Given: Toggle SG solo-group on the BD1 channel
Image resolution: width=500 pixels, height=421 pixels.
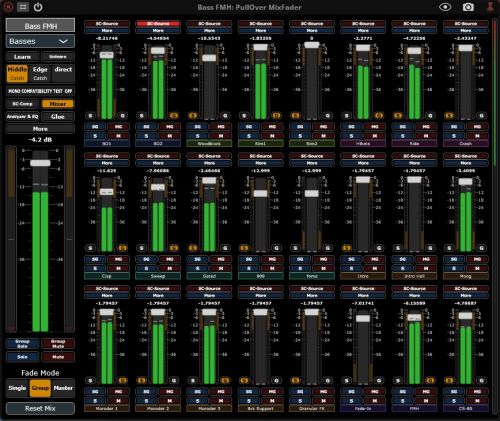Looking at the screenshot, I should 95,127.
